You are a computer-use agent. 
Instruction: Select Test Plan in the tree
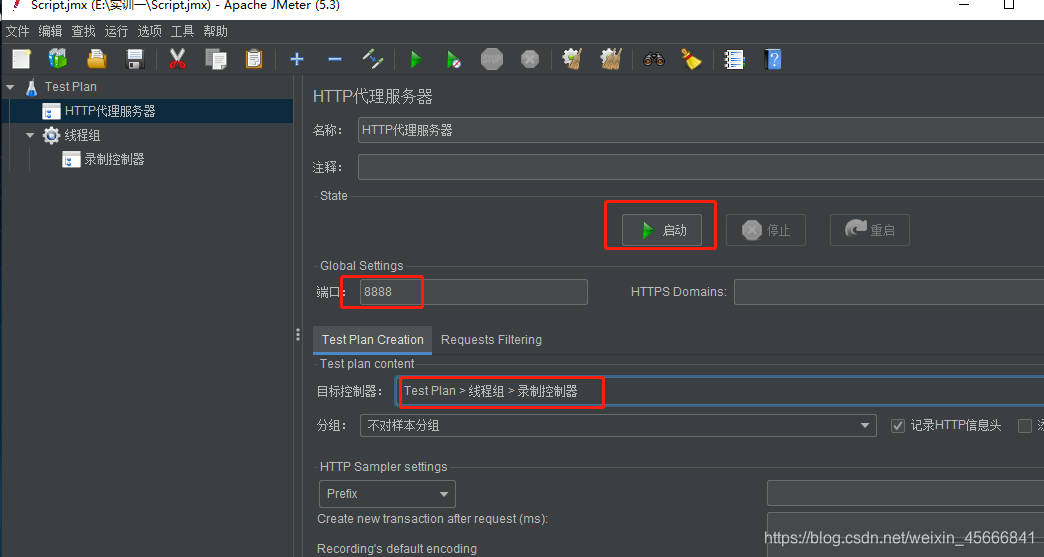tap(71, 87)
